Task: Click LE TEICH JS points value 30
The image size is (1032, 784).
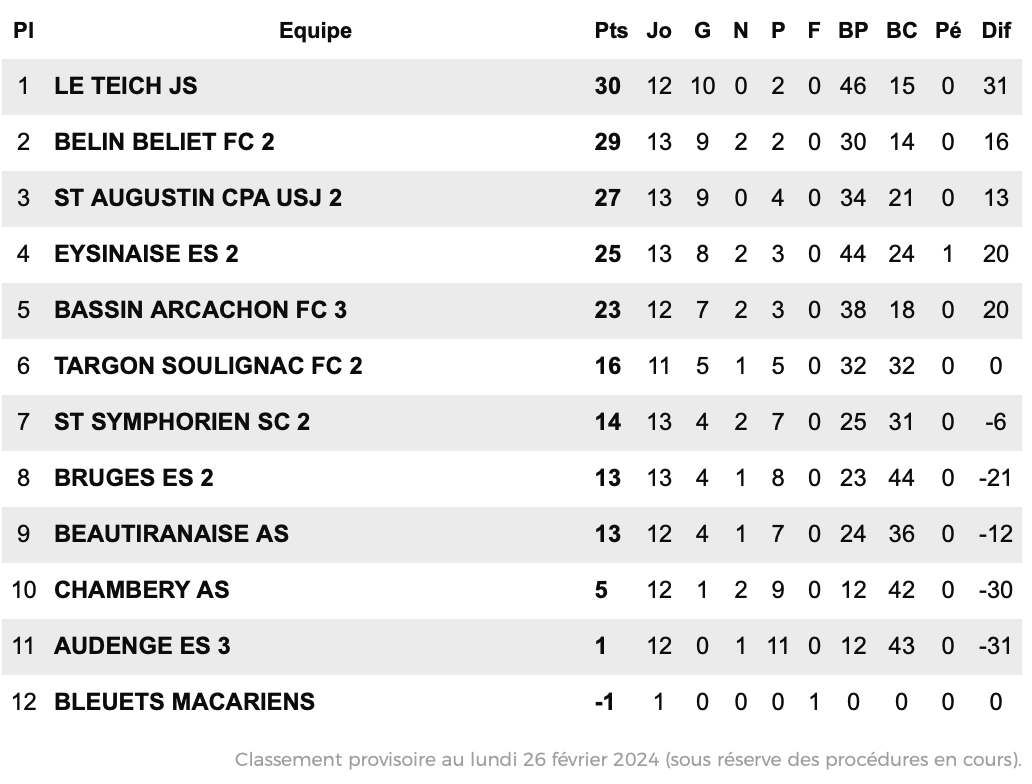Action: pyautogui.click(x=607, y=86)
